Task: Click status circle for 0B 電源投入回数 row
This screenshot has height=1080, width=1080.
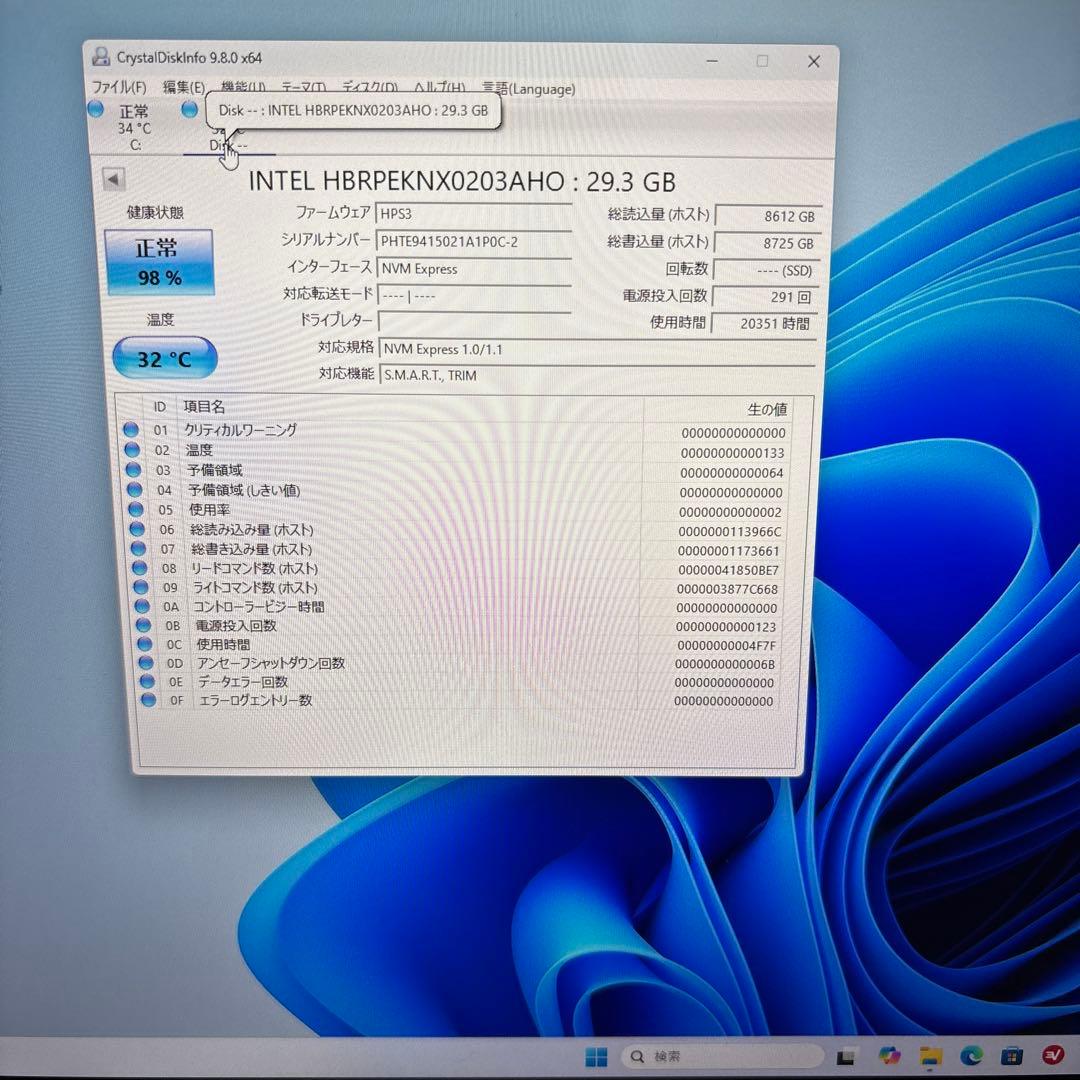Action: click(143, 625)
